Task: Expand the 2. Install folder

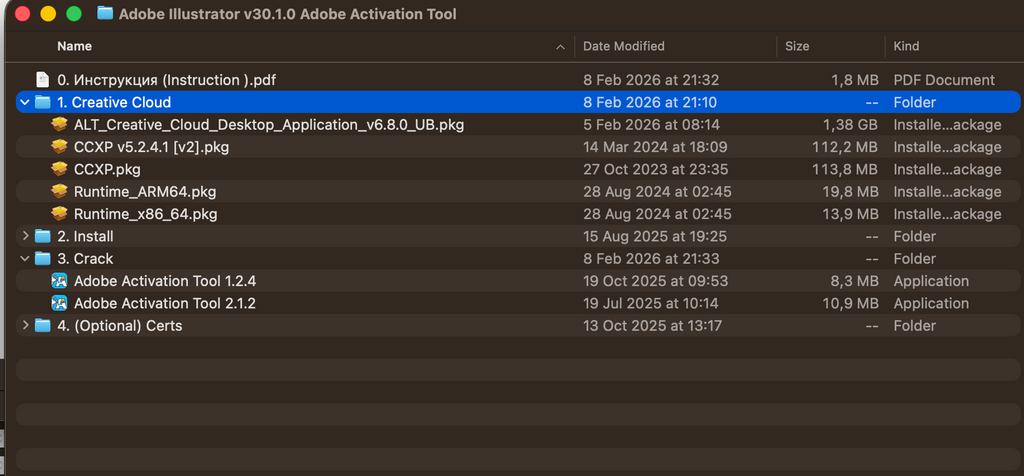Action: [25, 236]
